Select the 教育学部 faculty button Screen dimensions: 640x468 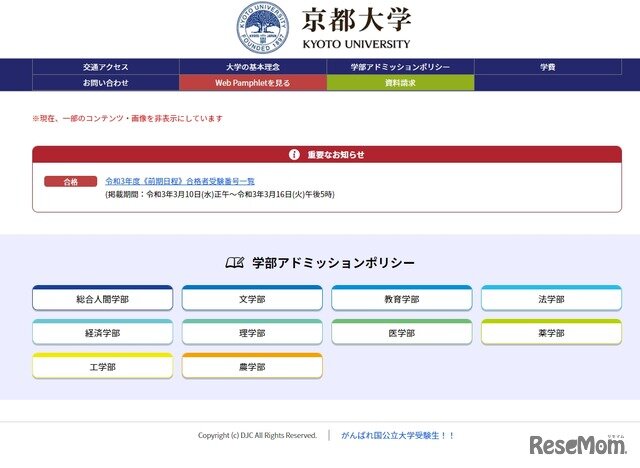pos(402,298)
